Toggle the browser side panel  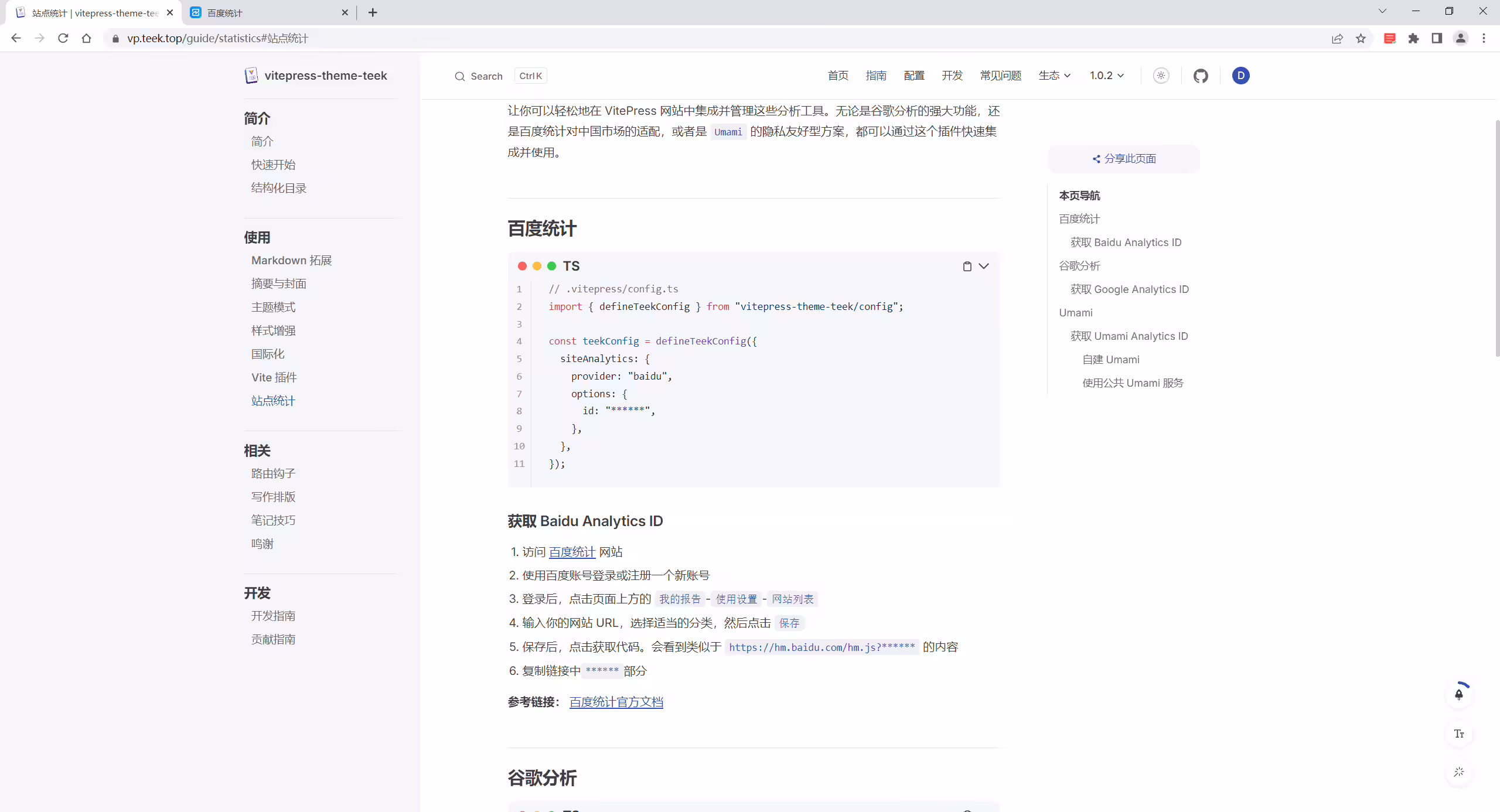1437,39
